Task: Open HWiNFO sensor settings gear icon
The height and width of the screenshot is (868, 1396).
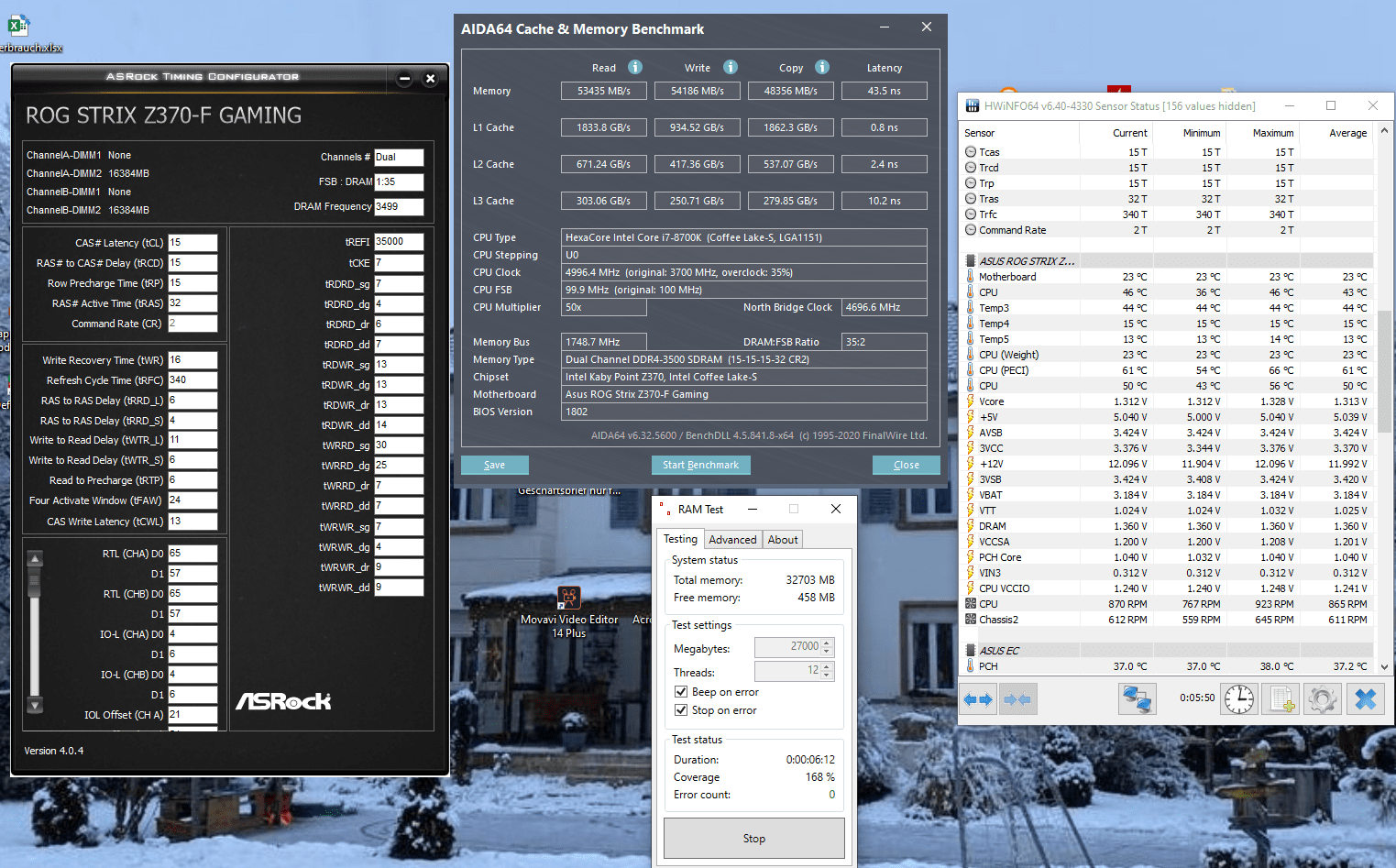Action: [1322, 699]
